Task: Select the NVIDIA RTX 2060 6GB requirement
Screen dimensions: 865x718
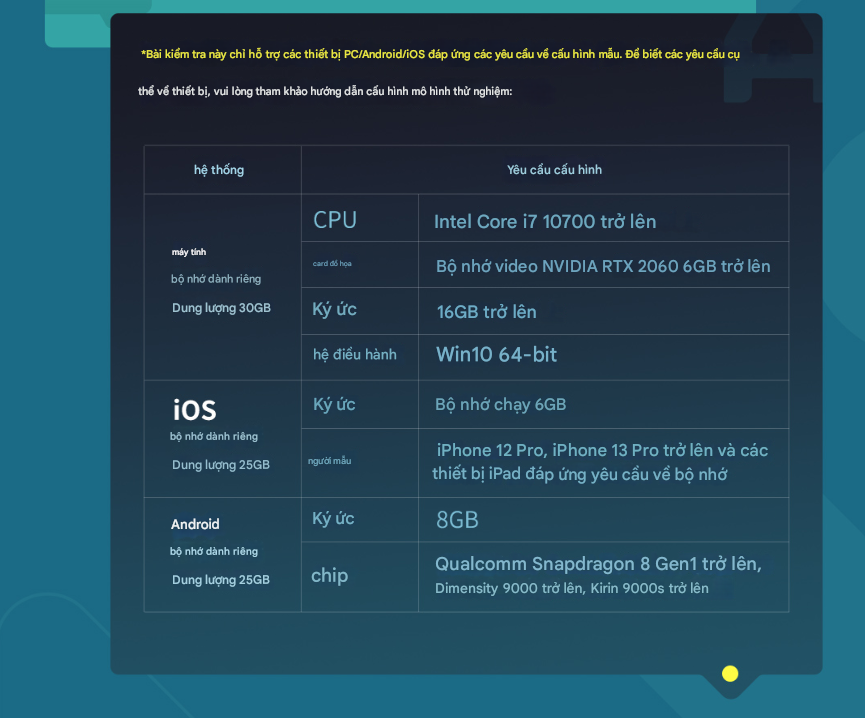Action: click(603, 266)
